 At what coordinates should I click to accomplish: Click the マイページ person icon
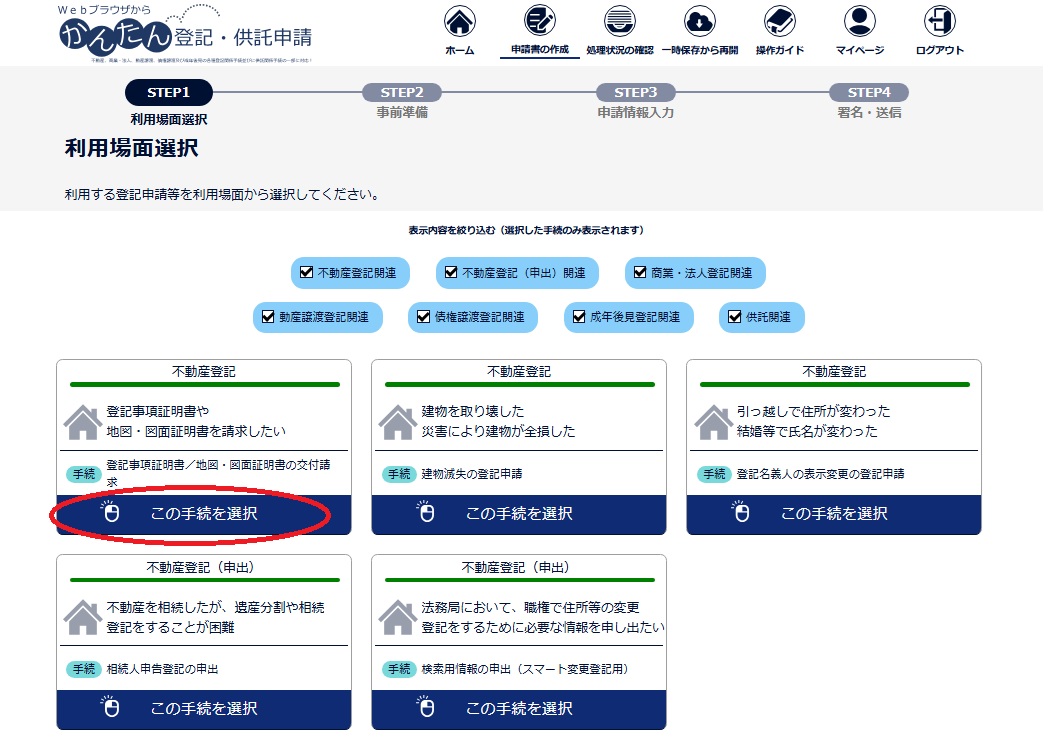coord(861,22)
